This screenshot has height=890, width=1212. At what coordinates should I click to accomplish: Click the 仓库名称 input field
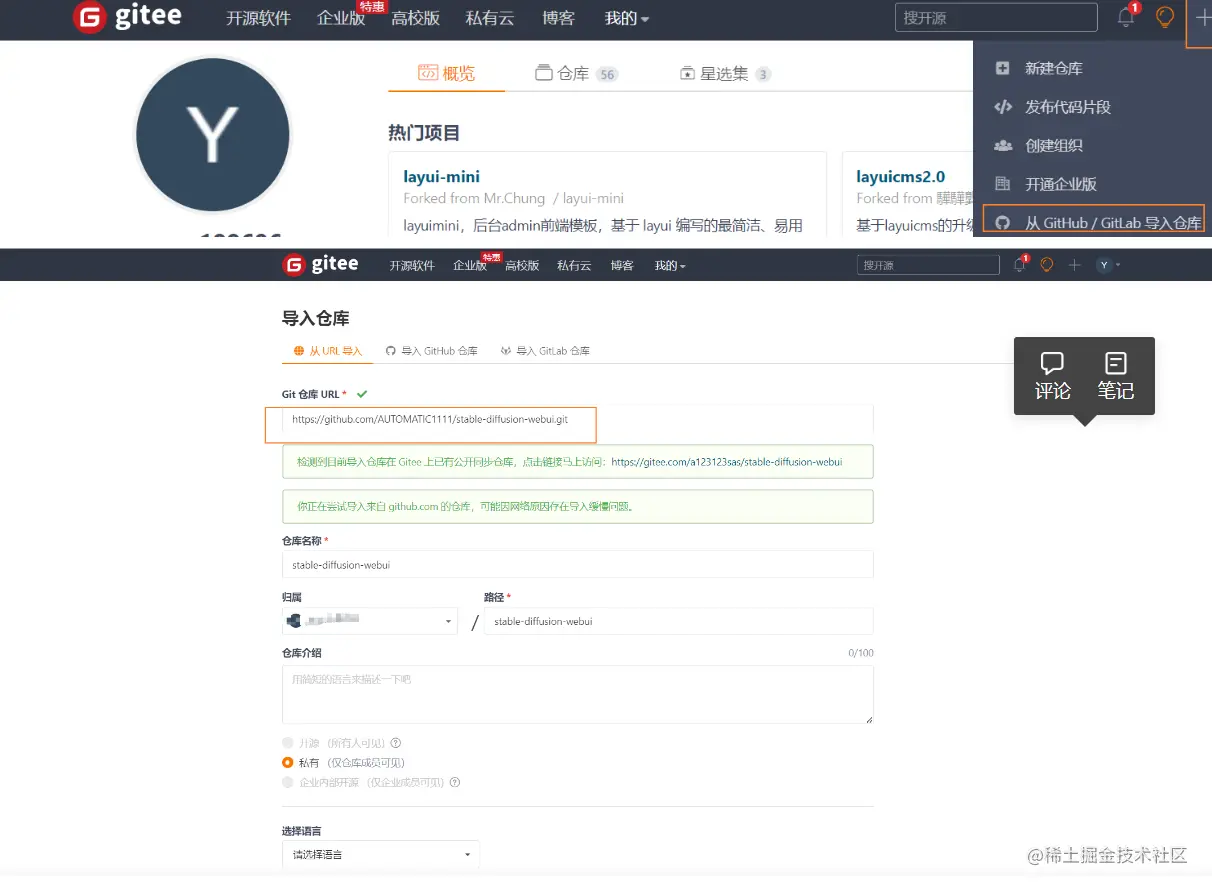[x=578, y=564]
